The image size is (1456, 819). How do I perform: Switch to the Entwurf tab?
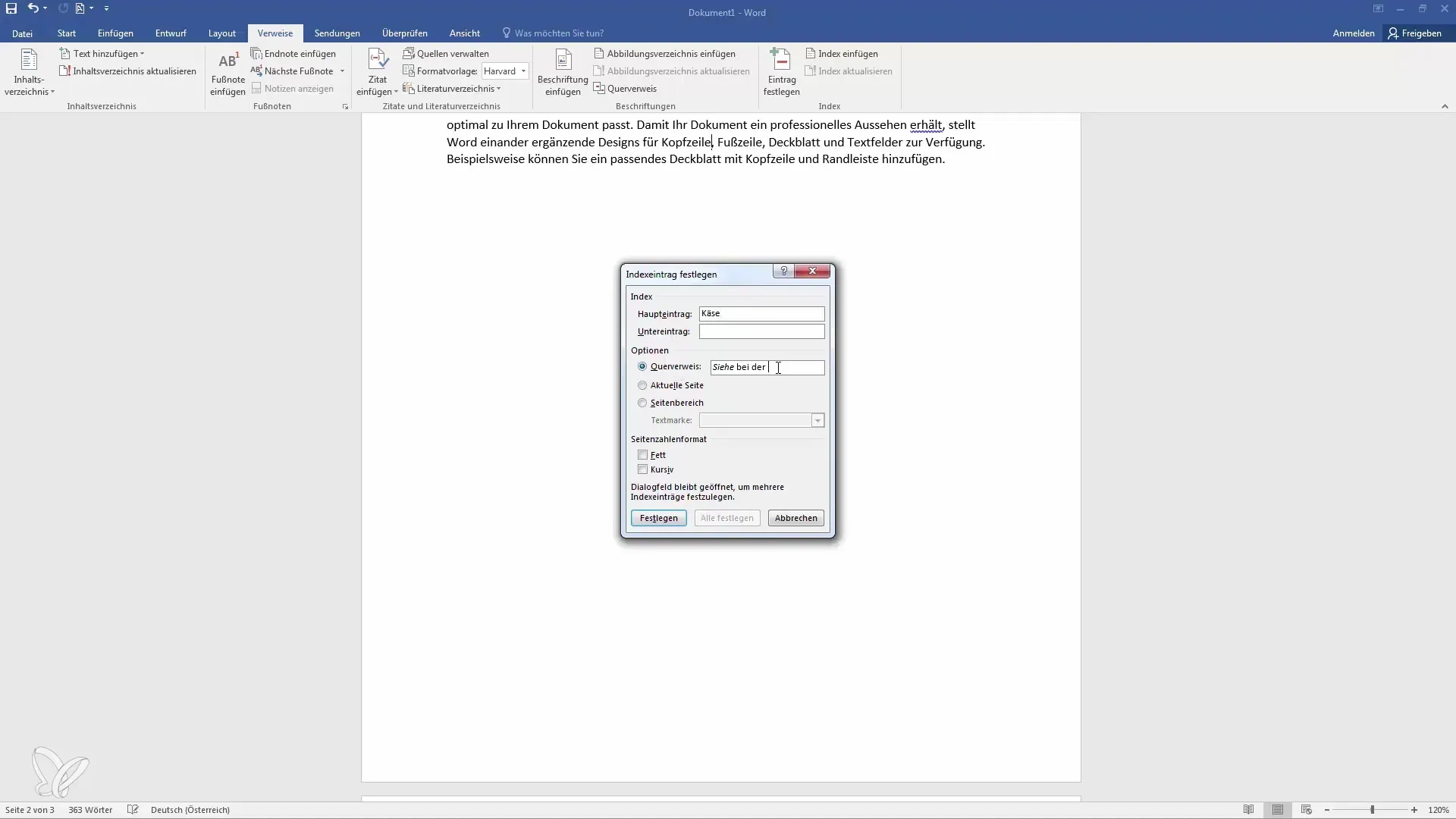point(171,33)
